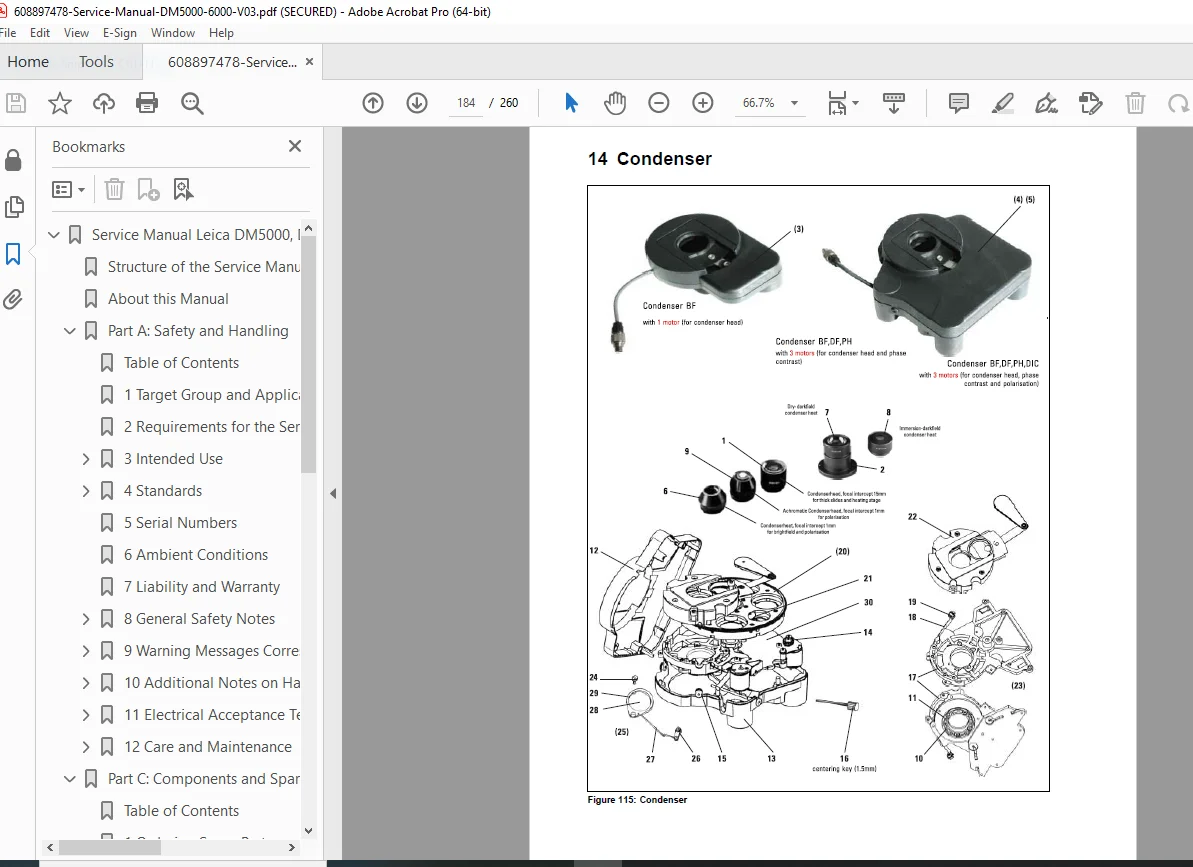
Task: Activate the hand pan tool
Action: click(615, 103)
